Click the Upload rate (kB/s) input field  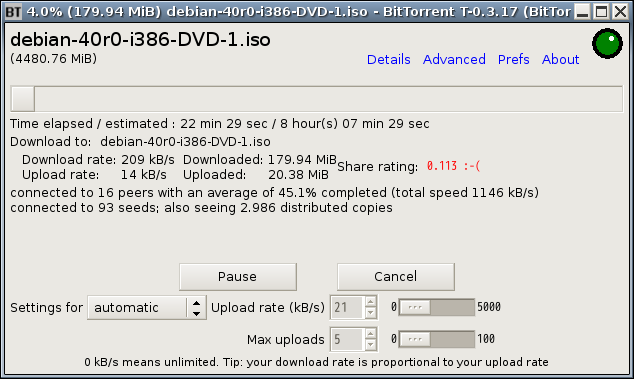[x=348, y=307]
